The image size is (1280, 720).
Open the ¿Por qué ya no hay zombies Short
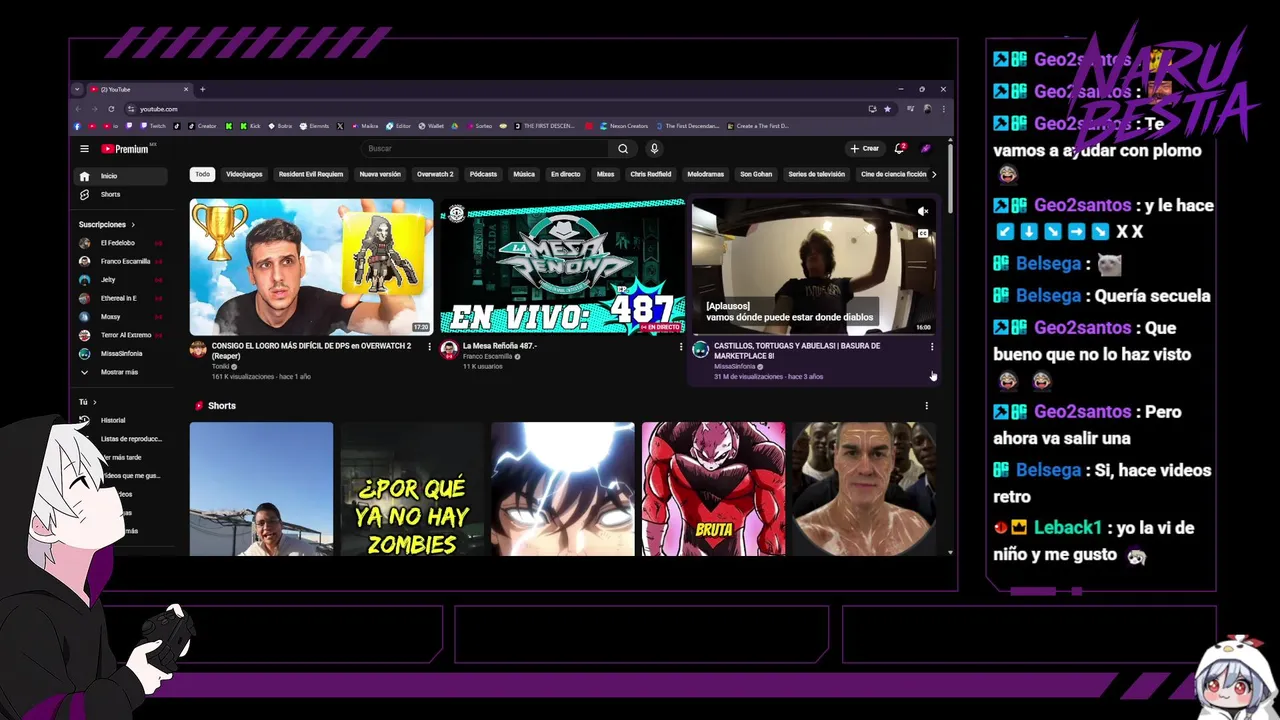(x=412, y=489)
